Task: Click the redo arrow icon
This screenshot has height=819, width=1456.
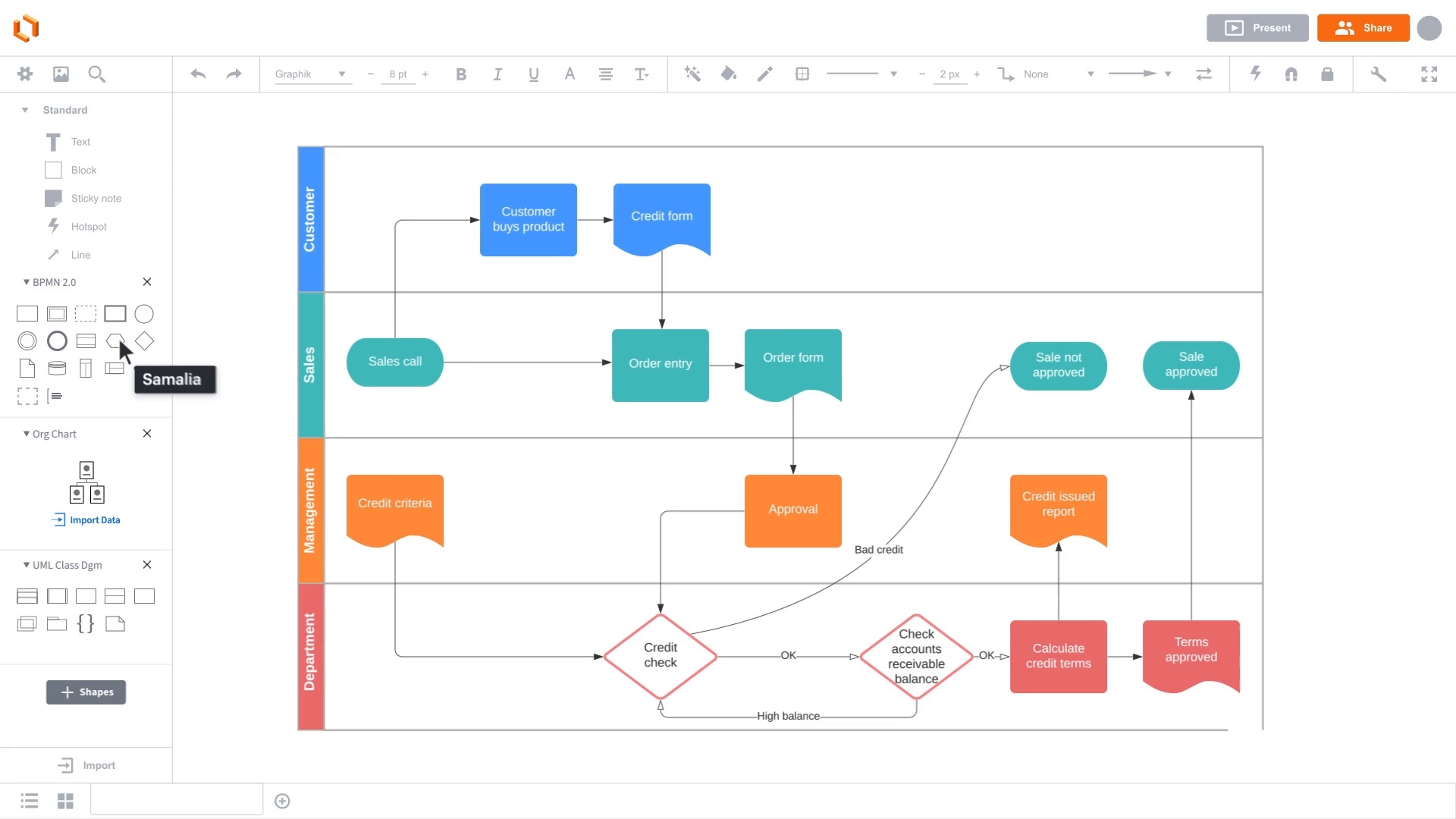Action: pyautogui.click(x=234, y=74)
